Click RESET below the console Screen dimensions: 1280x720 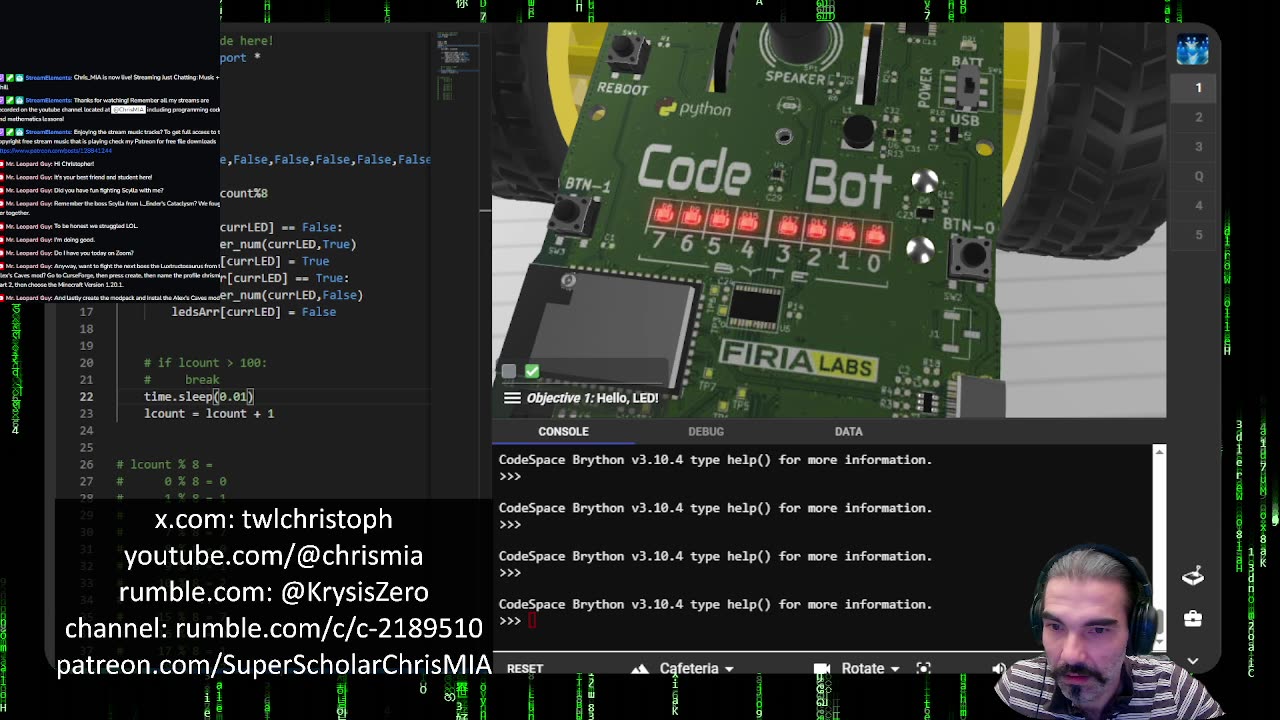point(525,669)
